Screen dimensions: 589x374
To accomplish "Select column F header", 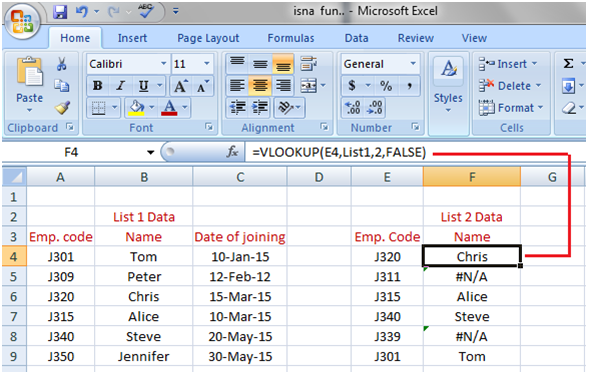I will [472, 177].
